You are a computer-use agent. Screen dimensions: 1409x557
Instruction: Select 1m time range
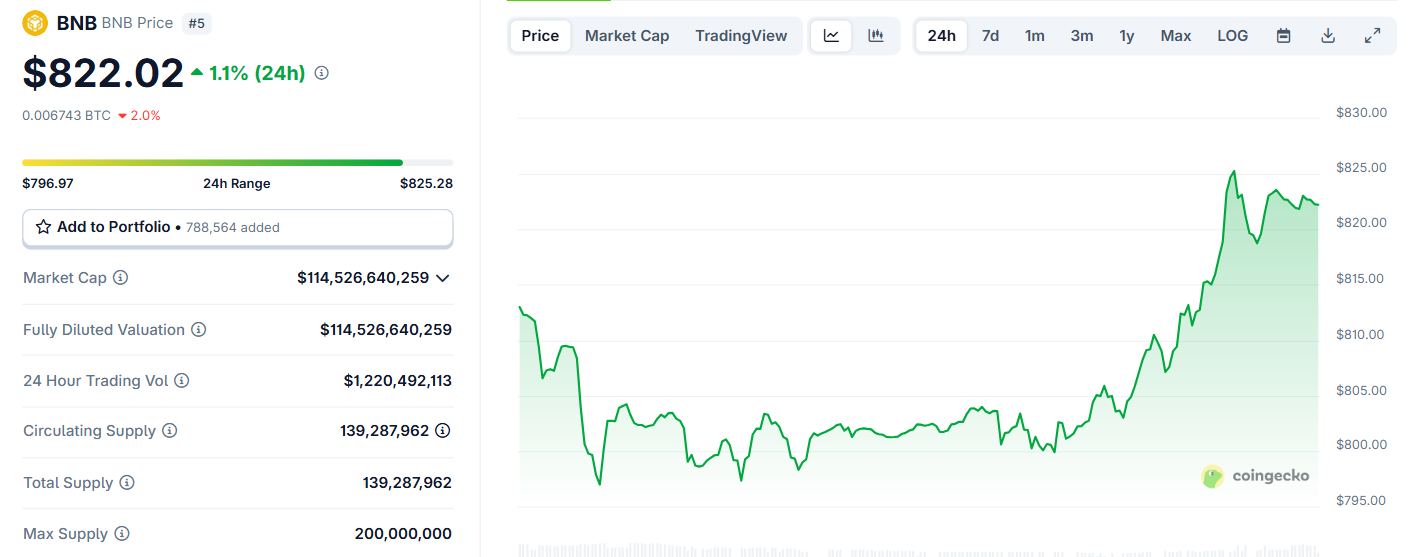point(1035,36)
